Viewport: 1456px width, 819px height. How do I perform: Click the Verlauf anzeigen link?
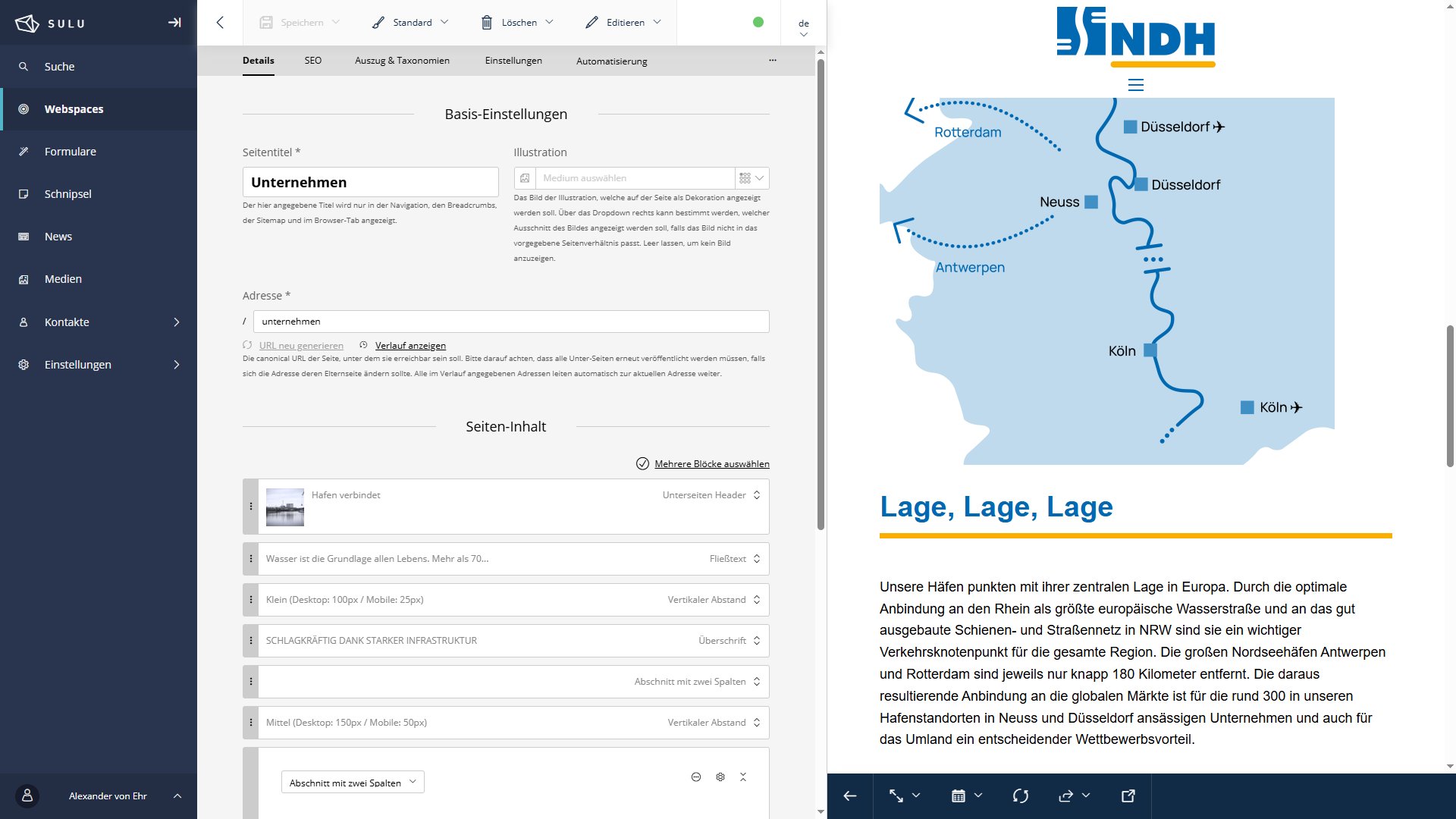[410, 346]
